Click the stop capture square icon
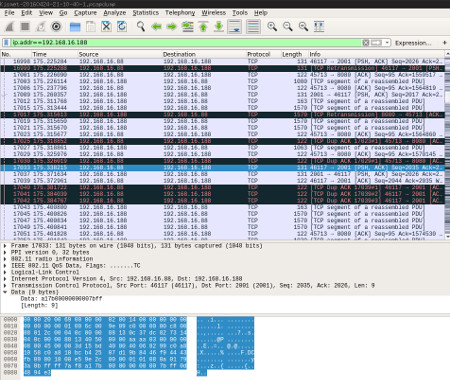The width and height of the screenshot is (450, 380). 25,27
